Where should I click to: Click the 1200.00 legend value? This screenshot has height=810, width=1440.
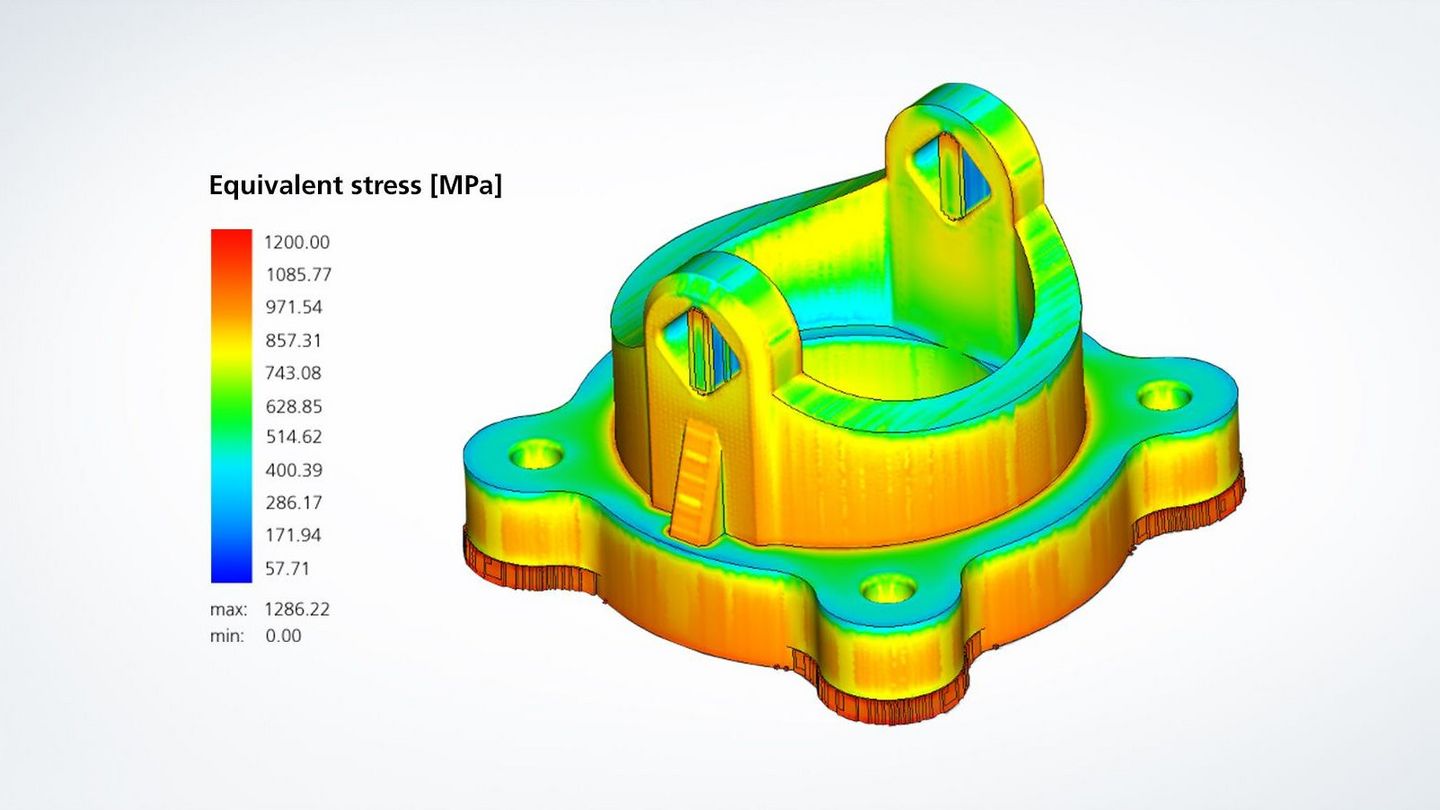pyautogui.click(x=297, y=242)
